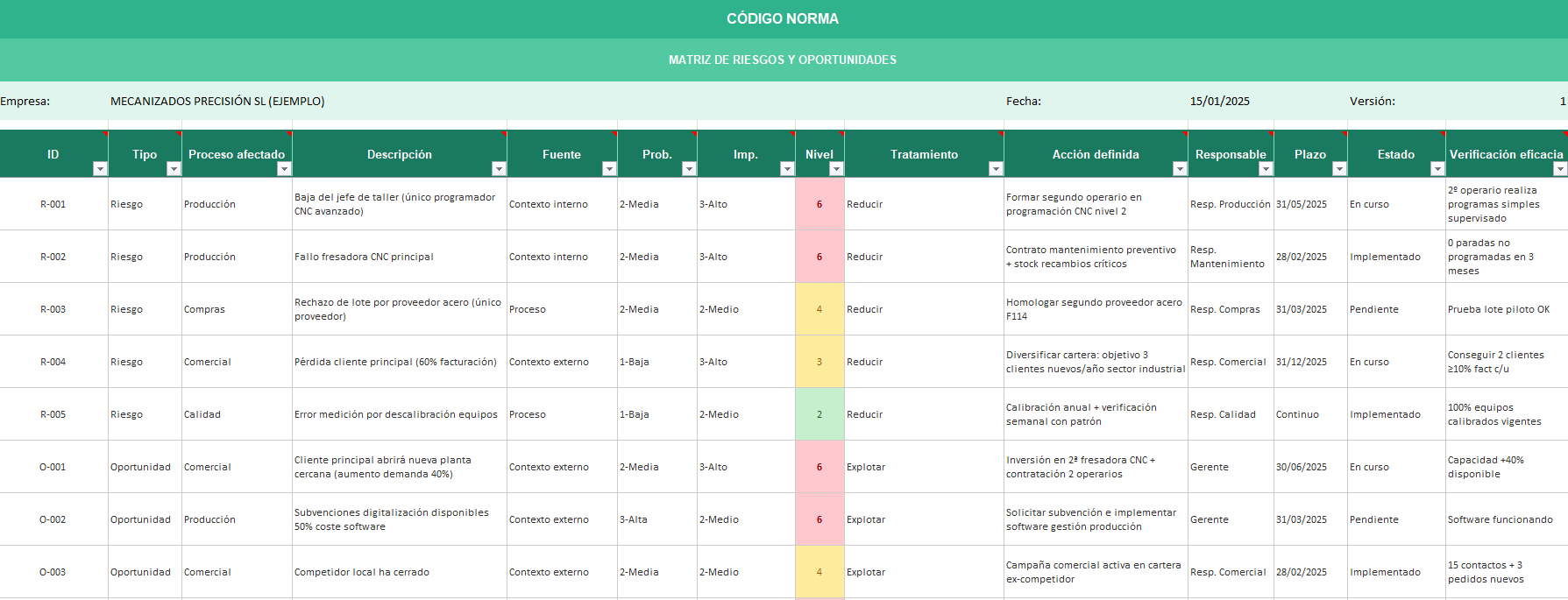Select the Gerente cell in row O-001
Viewport: 1568px width, 600px height.
1231,467
